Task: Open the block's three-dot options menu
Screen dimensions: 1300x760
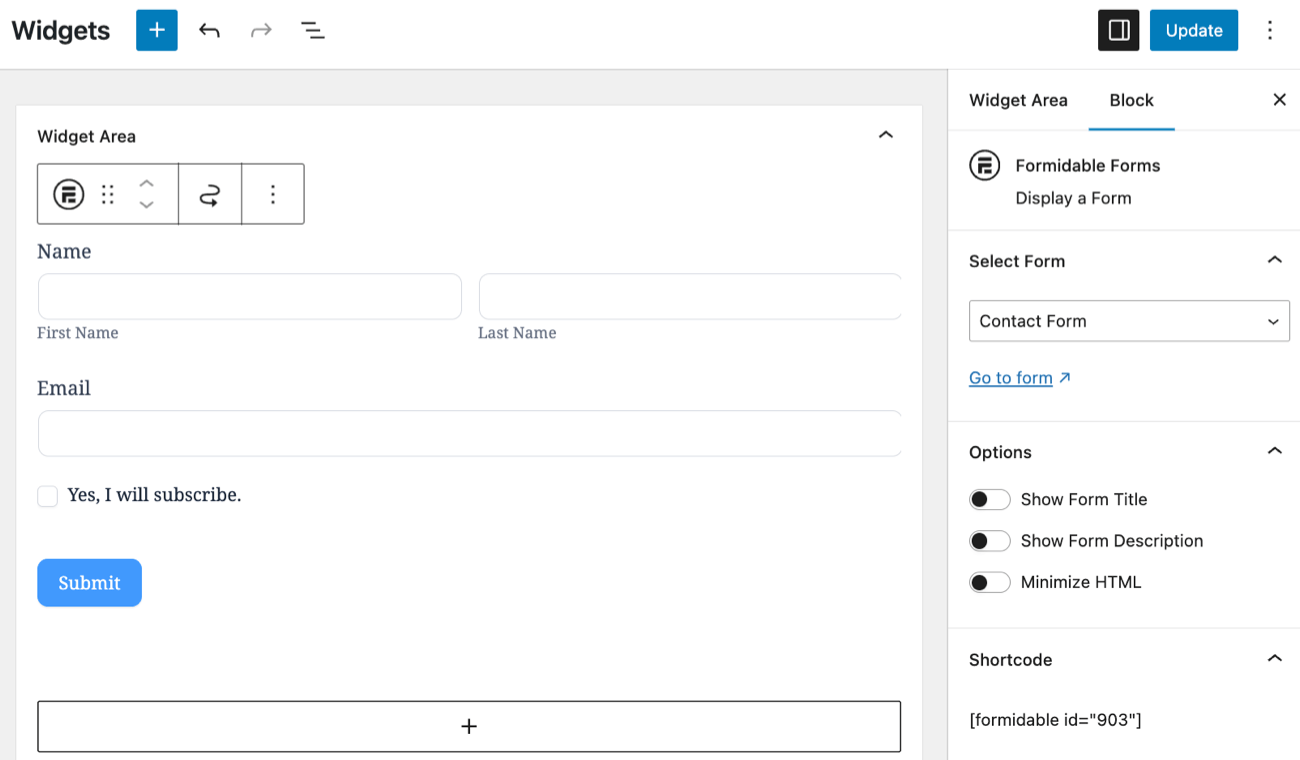Action: coord(273,193)
